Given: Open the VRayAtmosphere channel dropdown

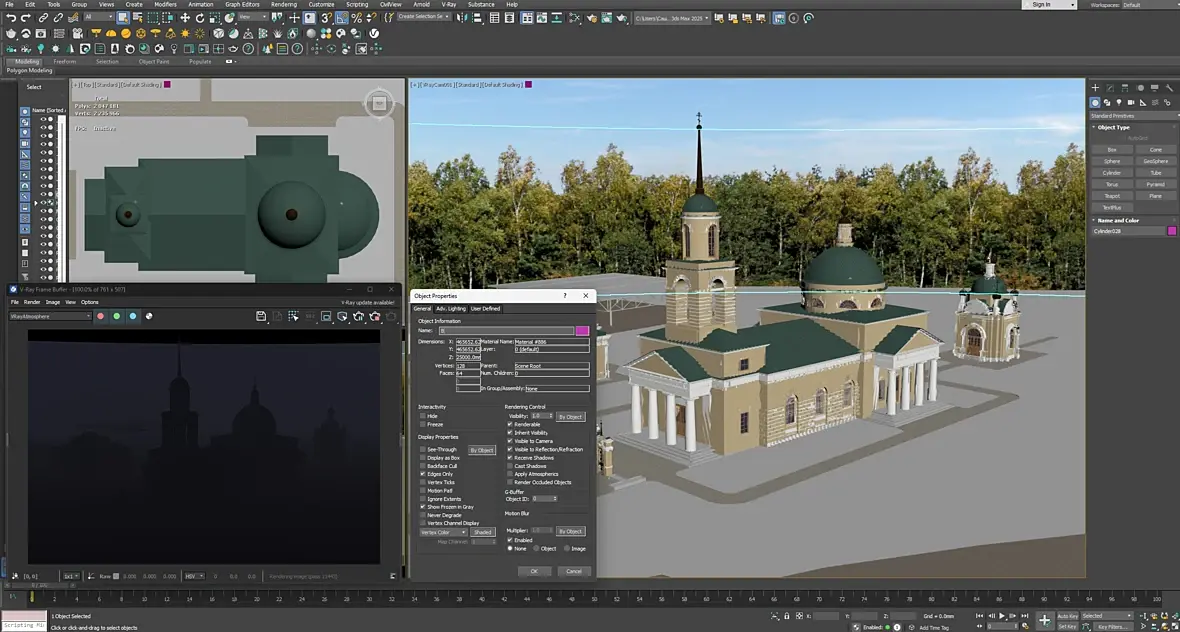Looking at the screenshot, I should tap(50, 316).
